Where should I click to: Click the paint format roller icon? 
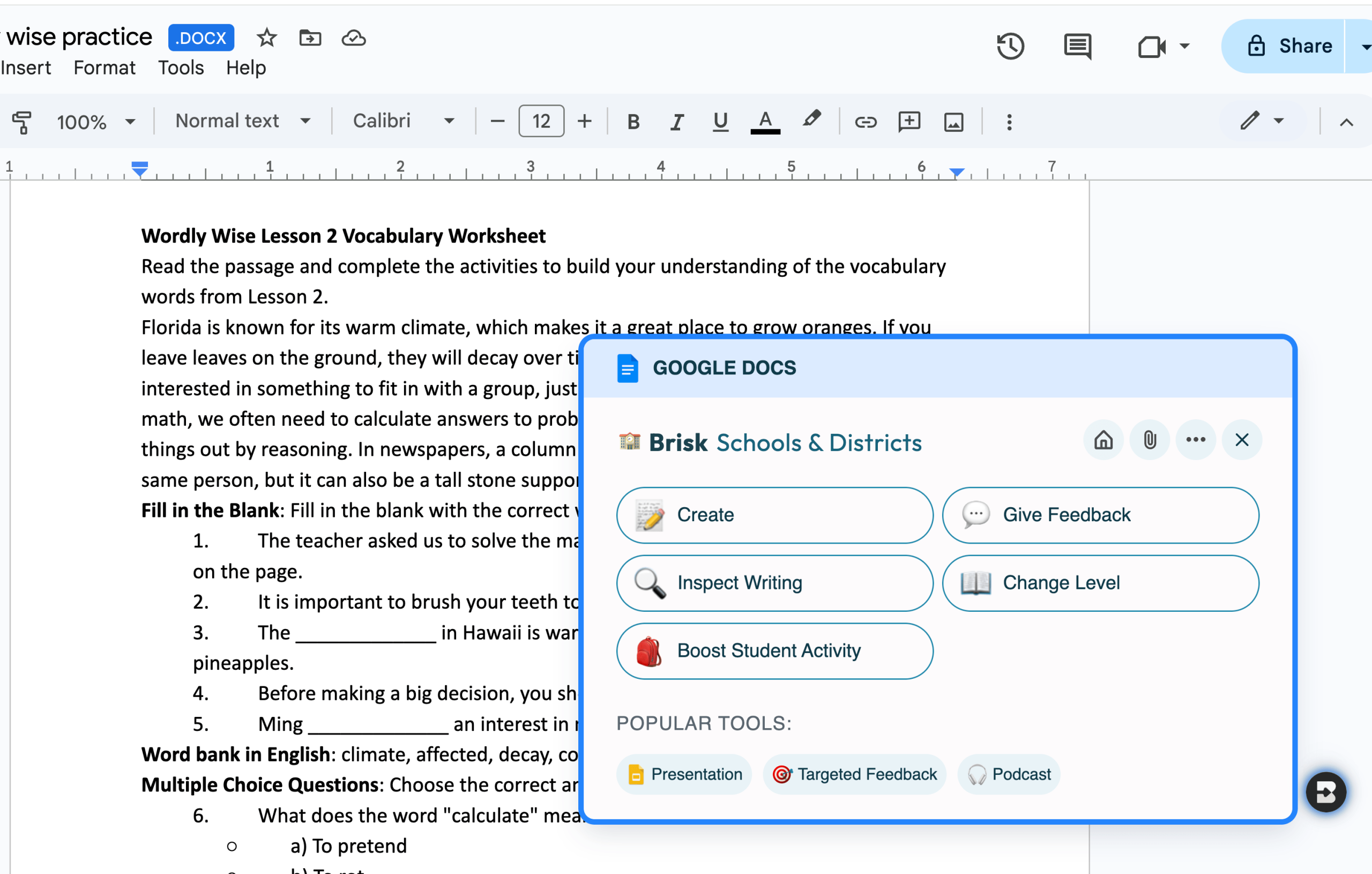coord(21,121)
